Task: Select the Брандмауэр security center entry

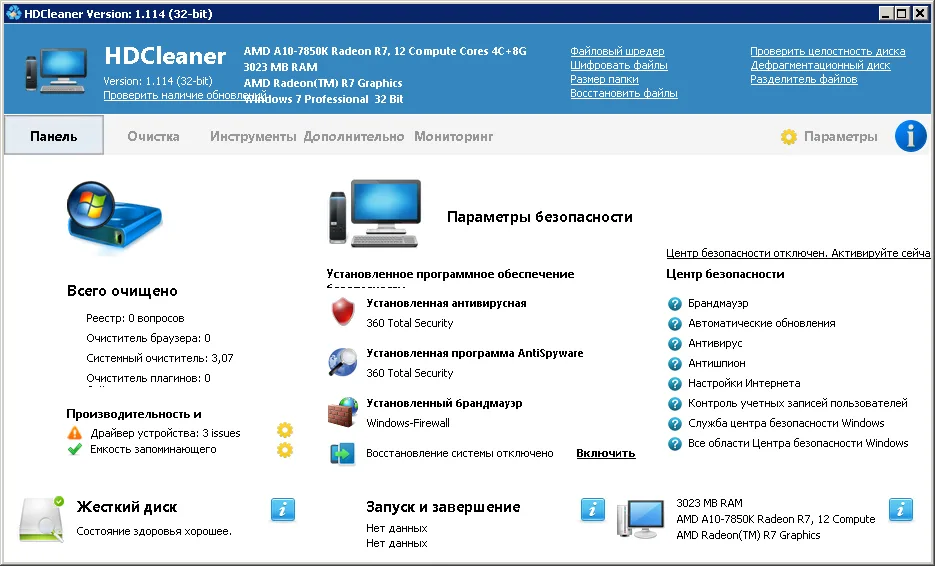Action: pos(718,304)
